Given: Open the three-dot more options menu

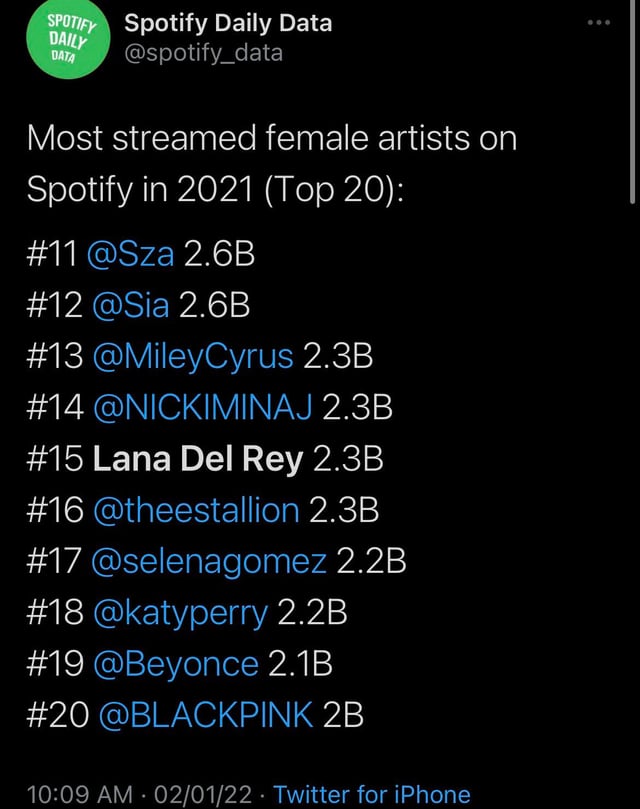Looking at the screenshot, I should click(x=599, y=23).
